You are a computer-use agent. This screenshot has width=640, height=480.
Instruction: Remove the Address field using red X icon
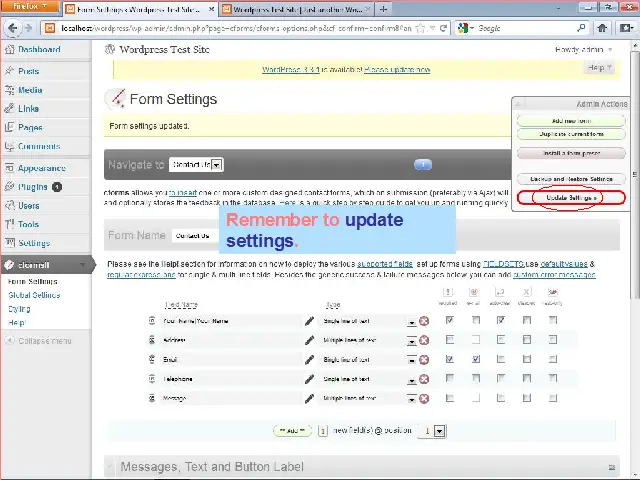click(x=424, y=340)
